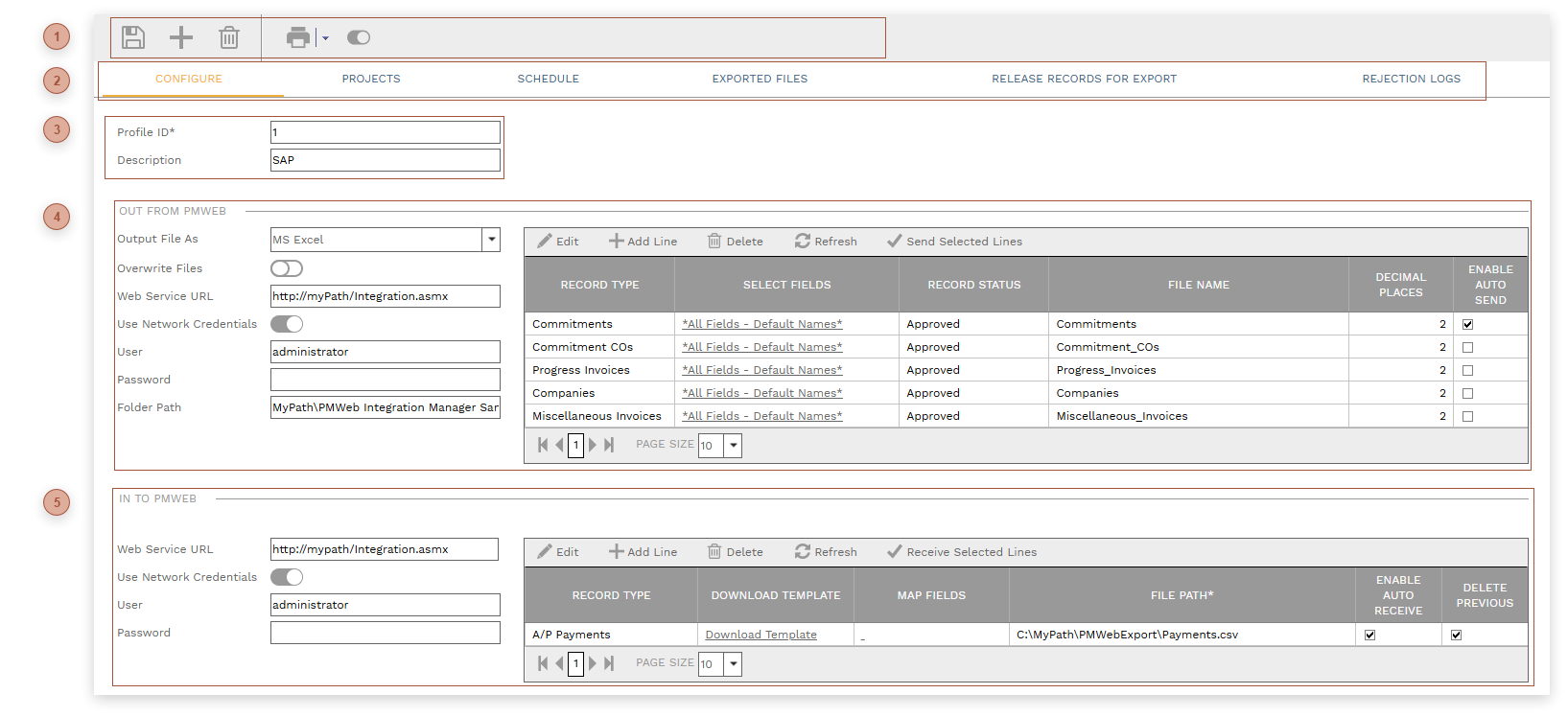Go to next page in In To PMWeb grid
Image resolution: width=1568 pixels, height=717 pixels.
pyautogui.click(x=593, y=663)
